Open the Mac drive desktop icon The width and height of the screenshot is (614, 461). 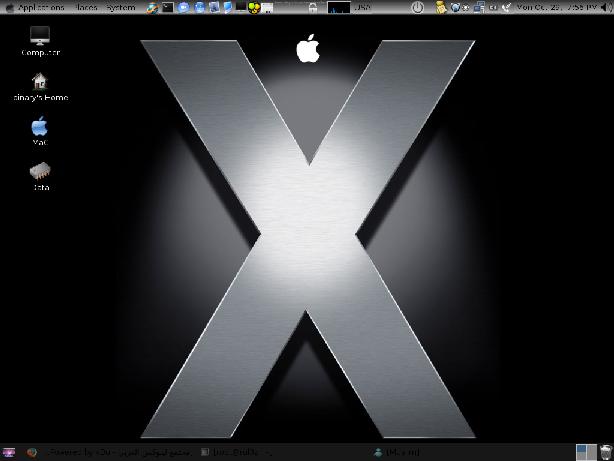point(40,131)
